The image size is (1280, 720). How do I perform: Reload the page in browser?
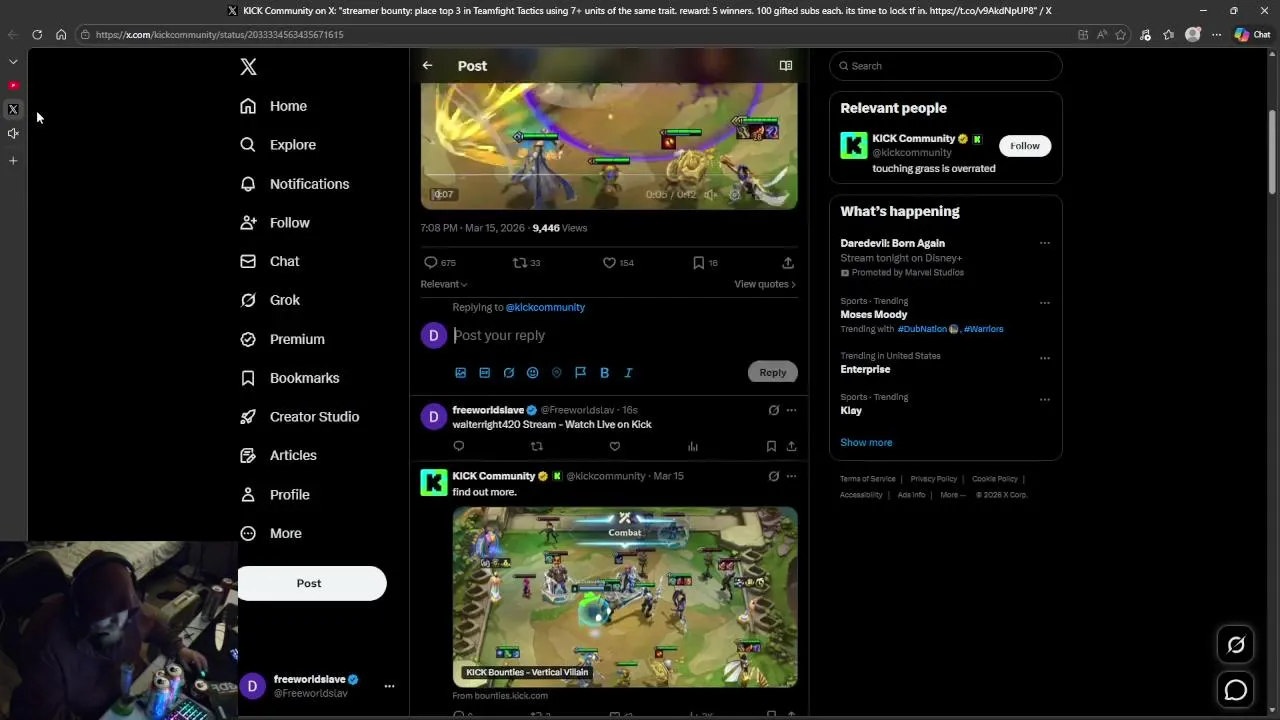tap(37, 34)
